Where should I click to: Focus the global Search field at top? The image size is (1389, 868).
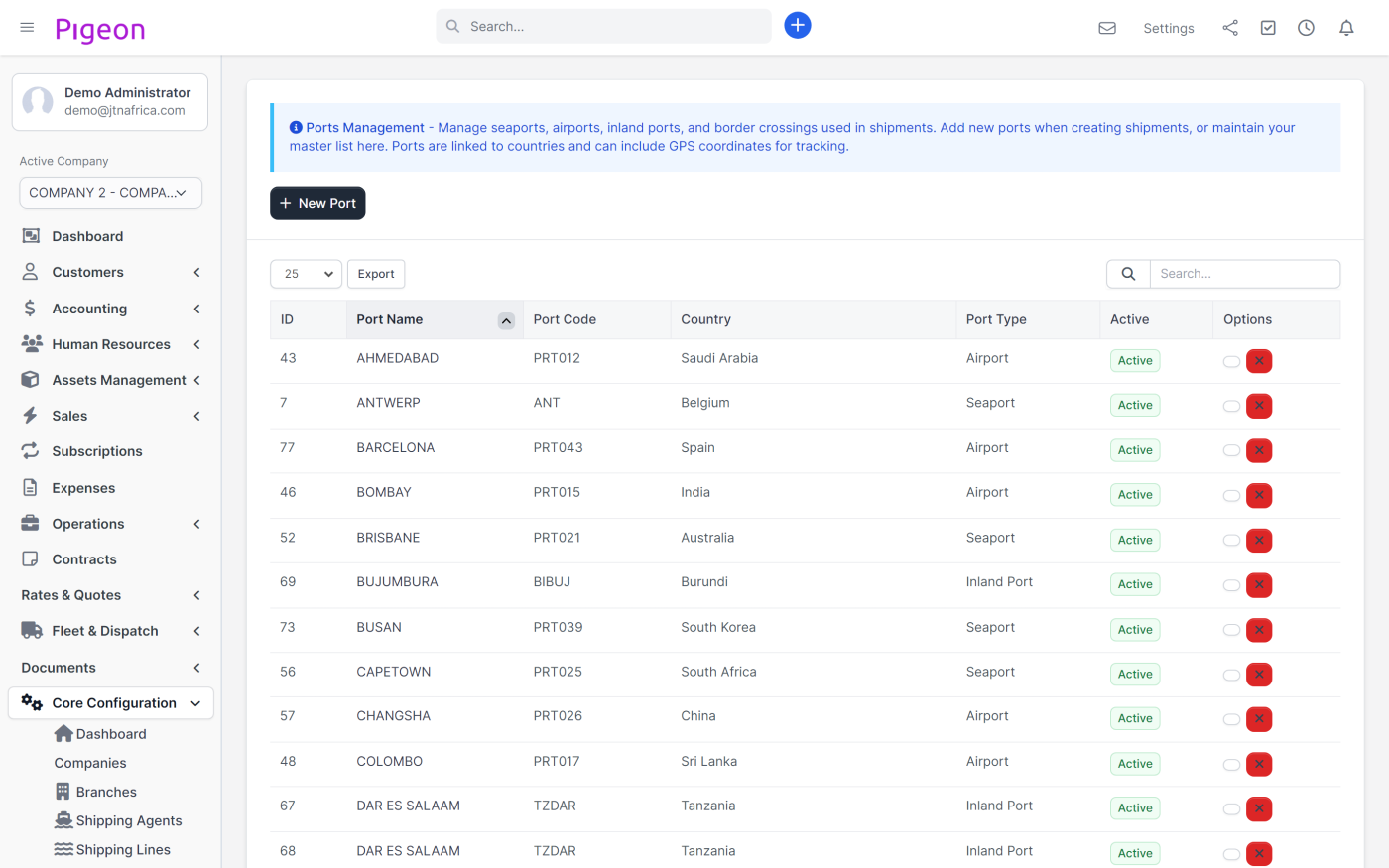[603, 26]
